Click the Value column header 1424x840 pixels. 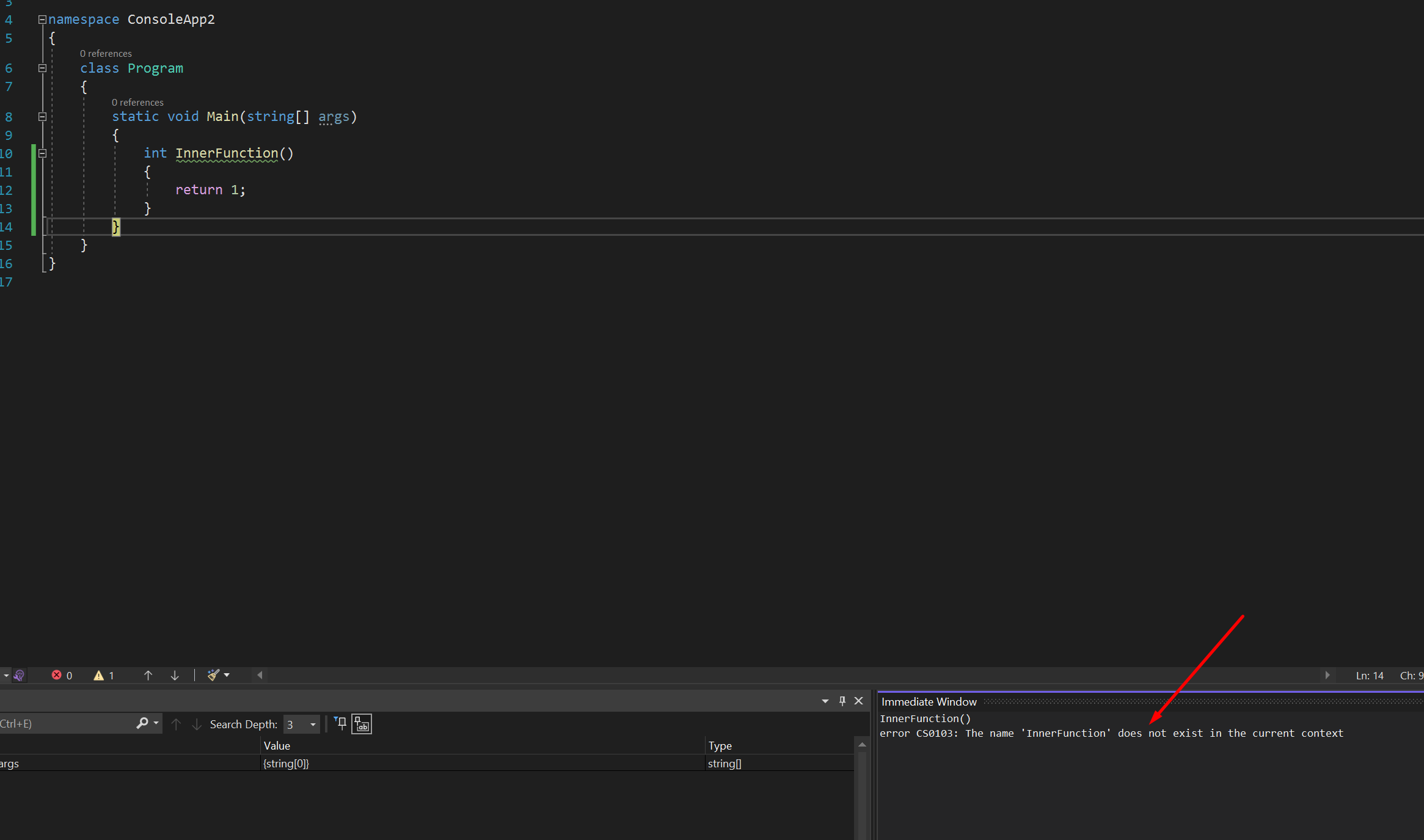click(x=483, y=746)
